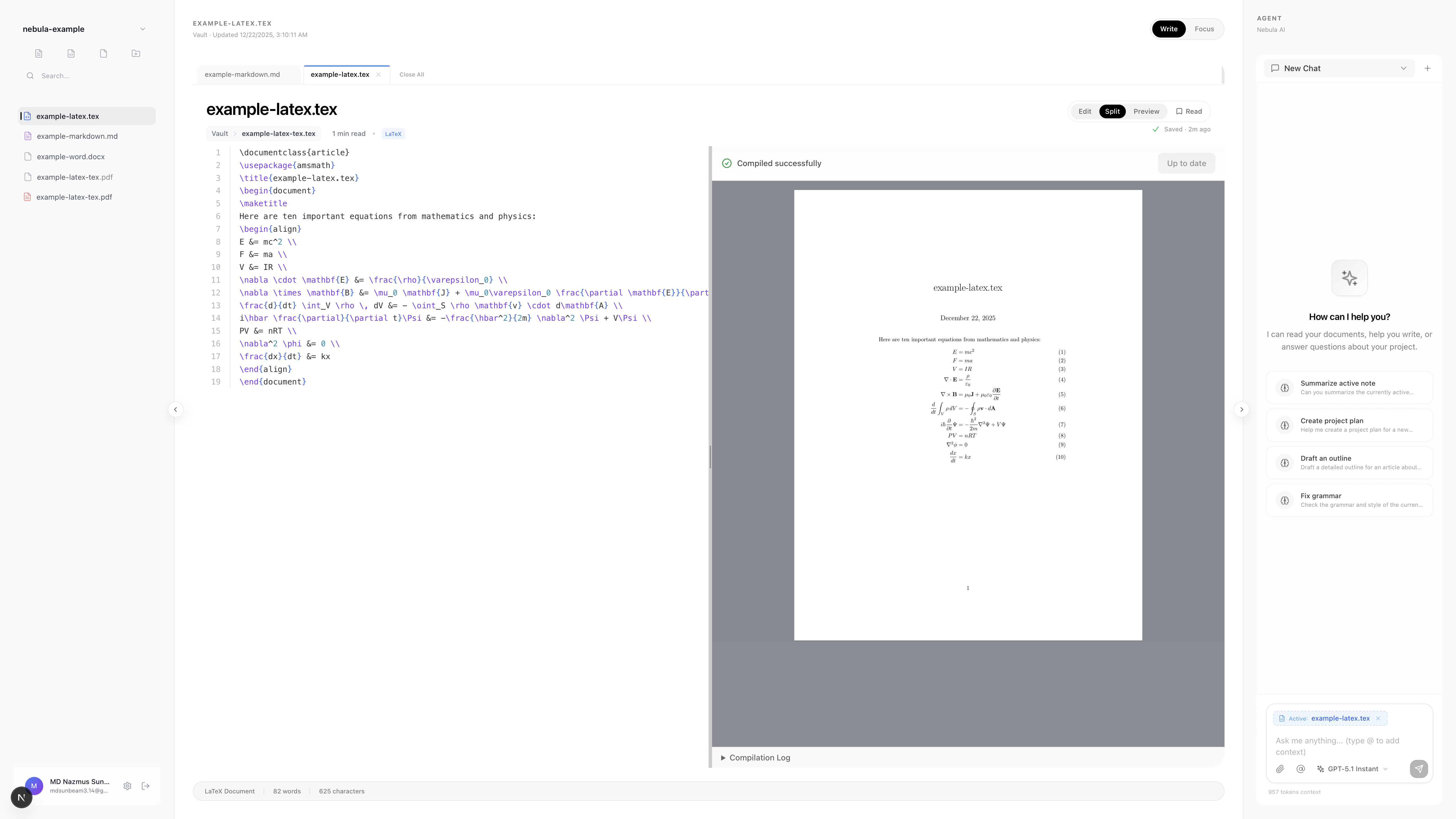
Task: Switch editor view to Preview
Action: pyautogui.click(x=1146, y=111)
